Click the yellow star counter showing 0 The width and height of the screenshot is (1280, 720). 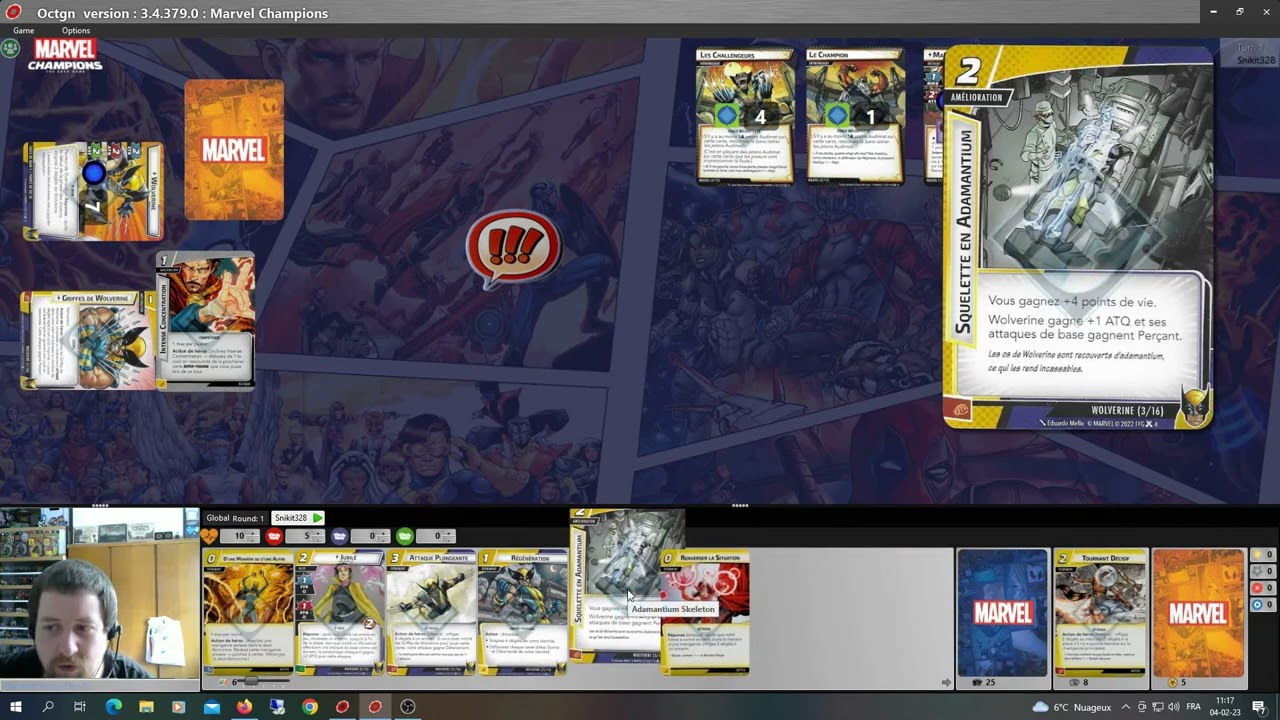[x=1263, y=555]
